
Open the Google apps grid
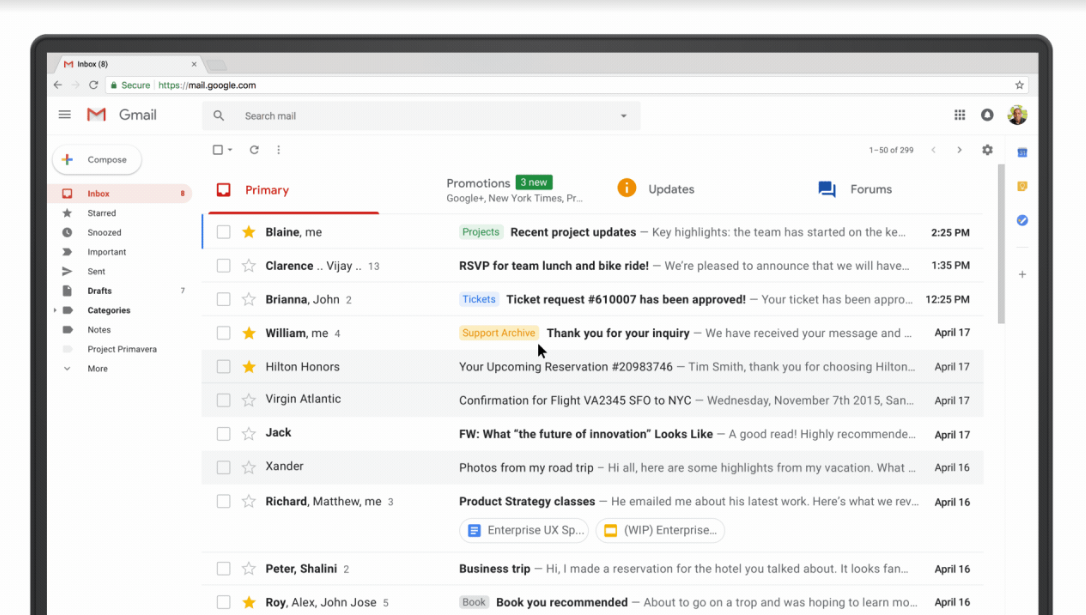tap(959, 115)
